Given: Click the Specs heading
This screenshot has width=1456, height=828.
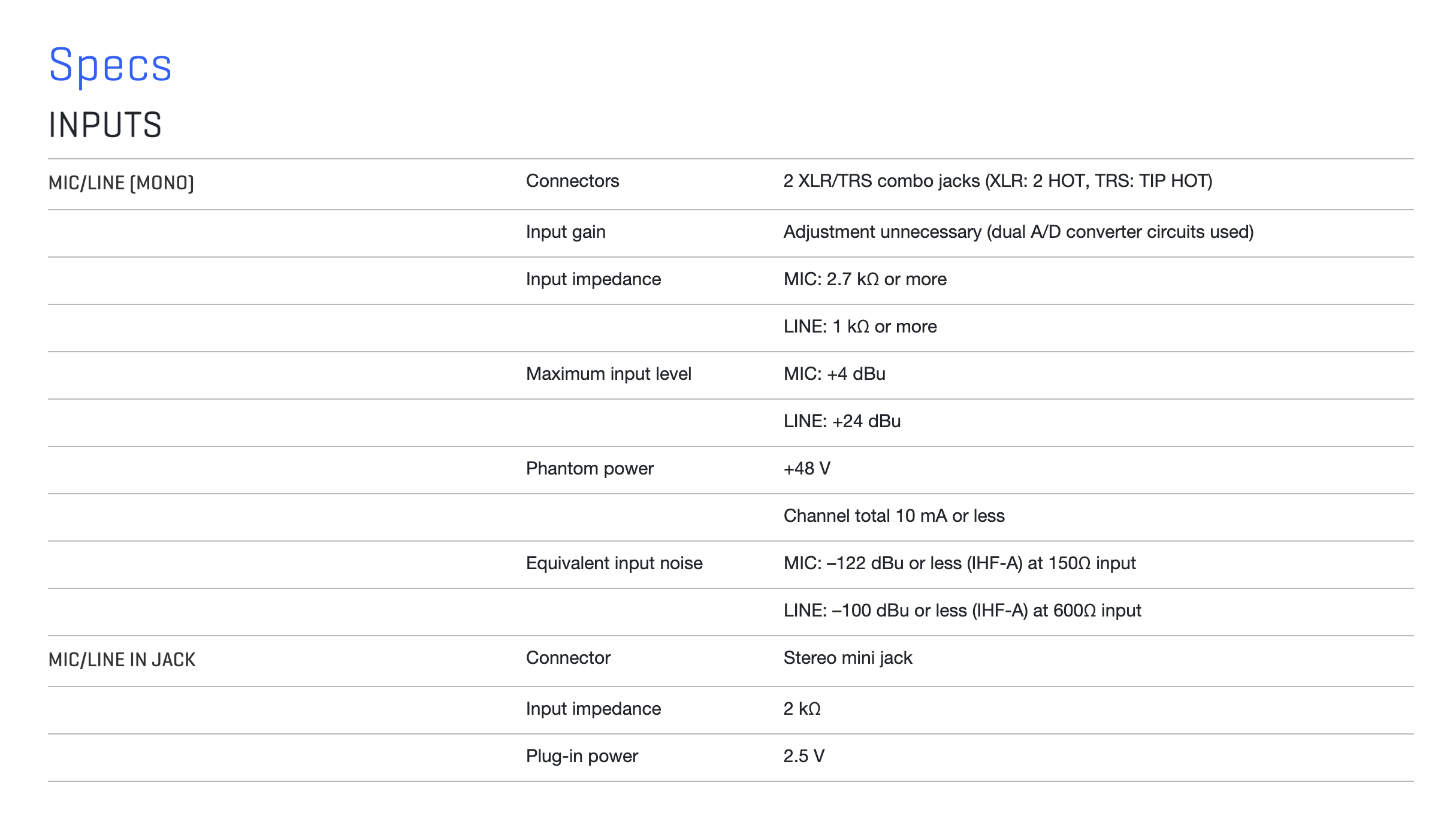Looking at the screenshot, I should point(110,65).
